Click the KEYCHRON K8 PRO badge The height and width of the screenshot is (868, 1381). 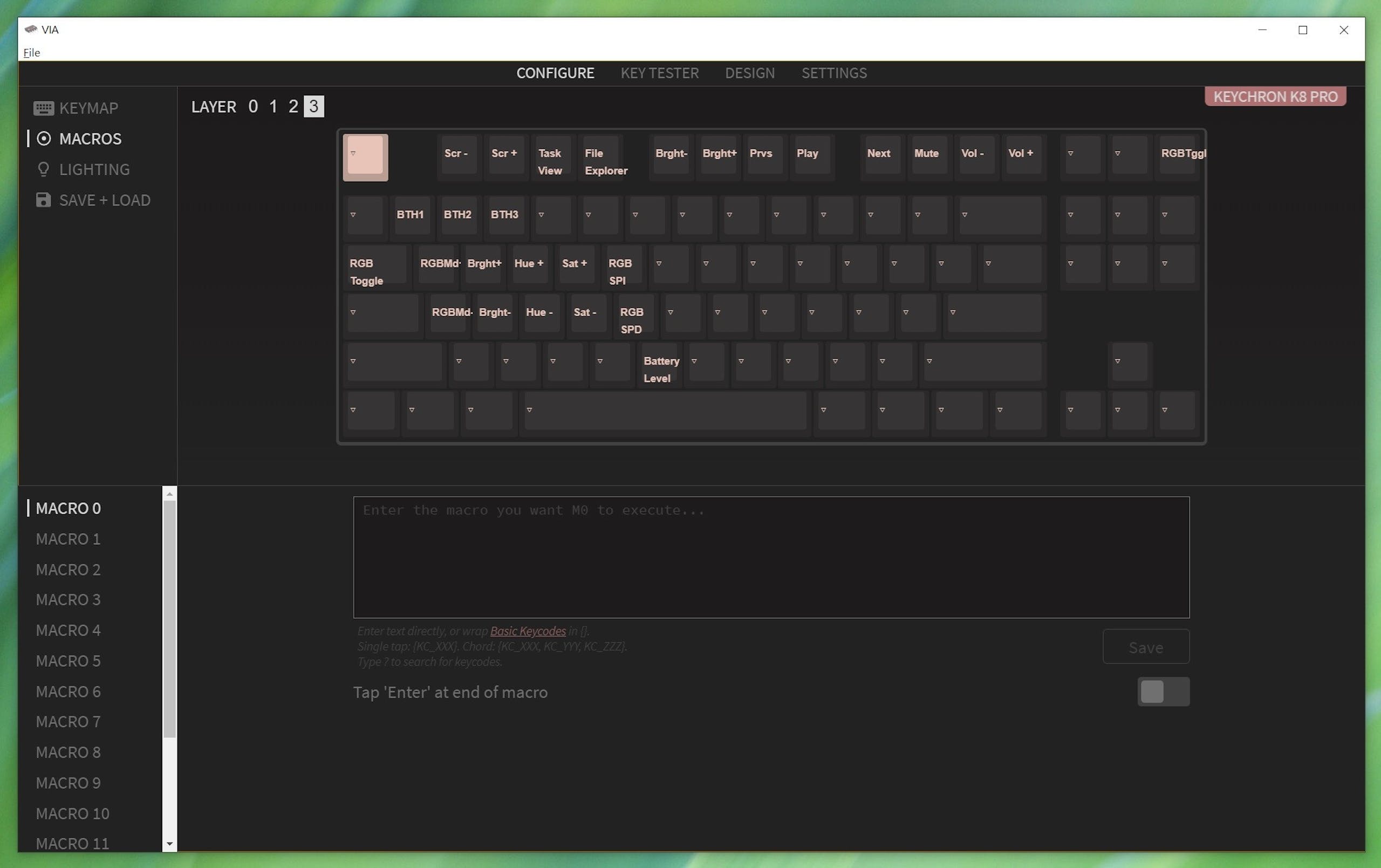pos(1275,97)
